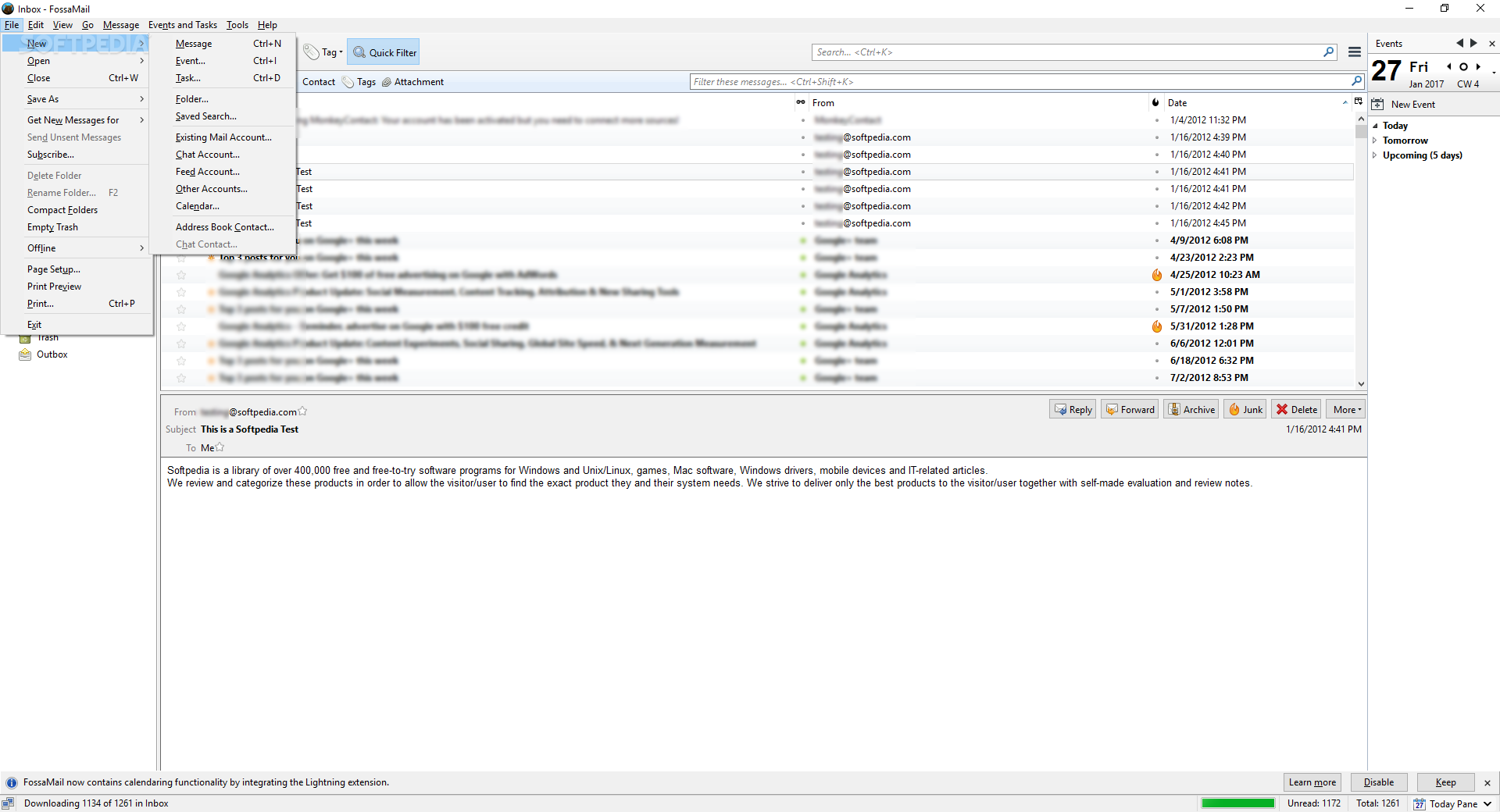Click the online status icon in status bar
This screenshot has width=1500, height=812.
pos(9,803)
